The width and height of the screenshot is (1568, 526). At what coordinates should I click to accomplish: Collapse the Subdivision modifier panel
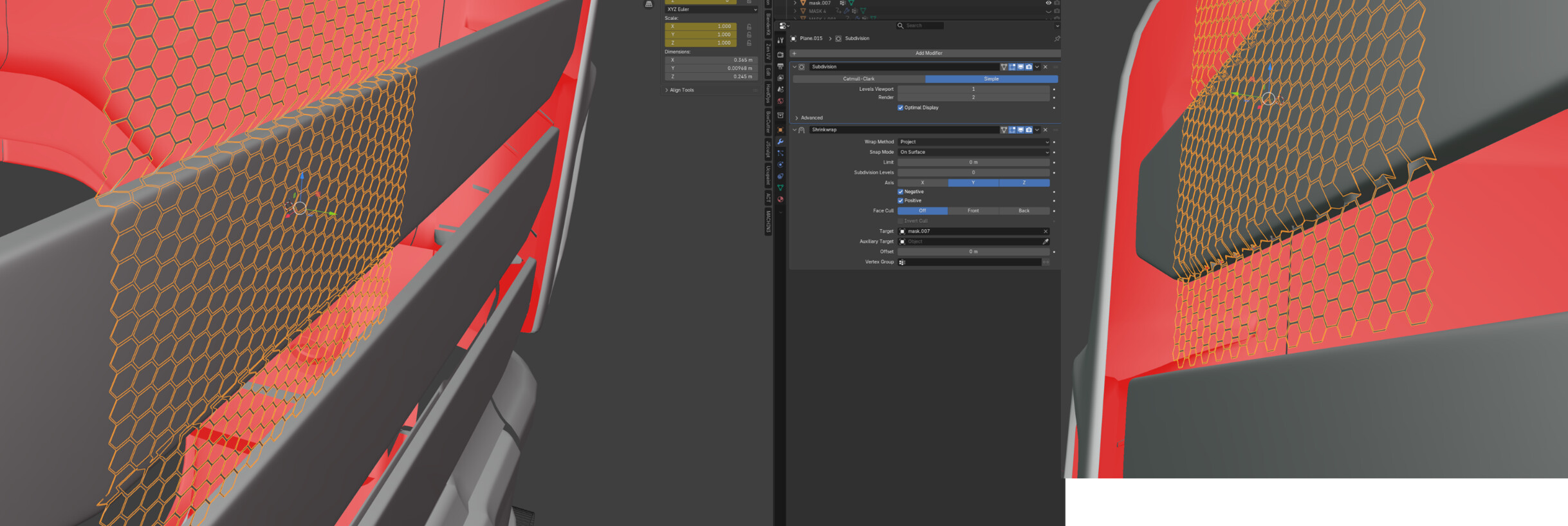point(795,67)
